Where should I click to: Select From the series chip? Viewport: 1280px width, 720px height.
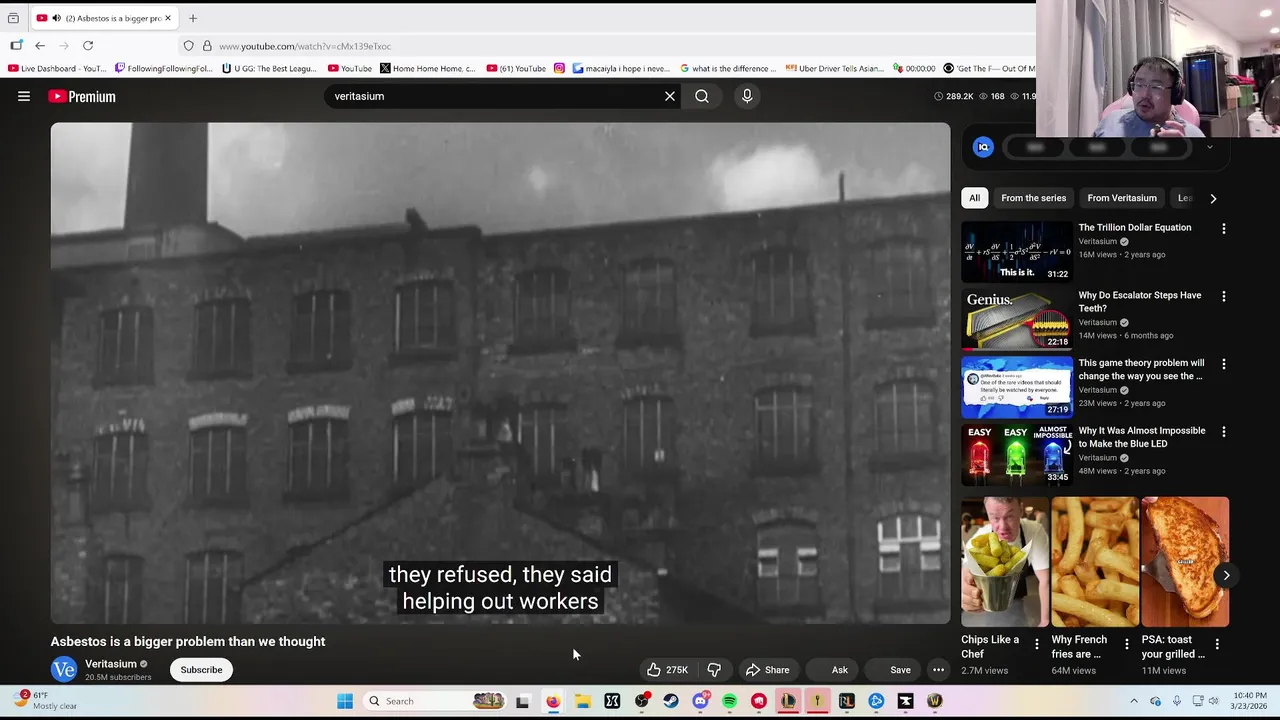pos(1033,198)
